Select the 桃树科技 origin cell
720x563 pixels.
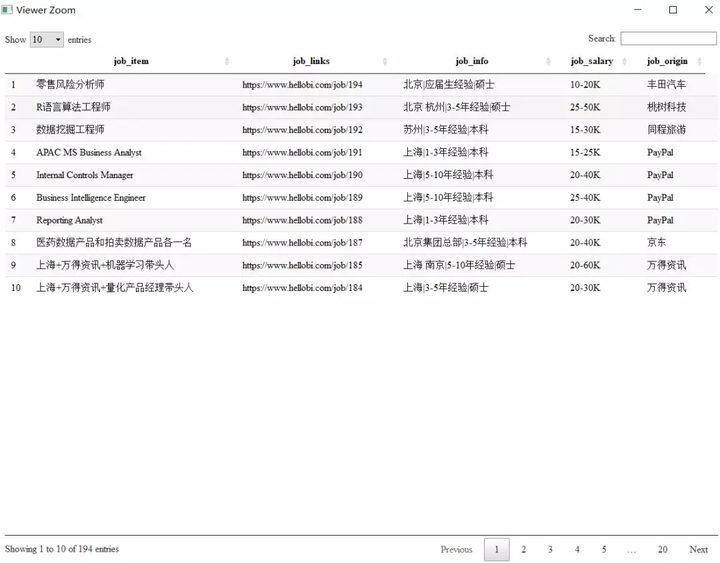click(666, 107)
